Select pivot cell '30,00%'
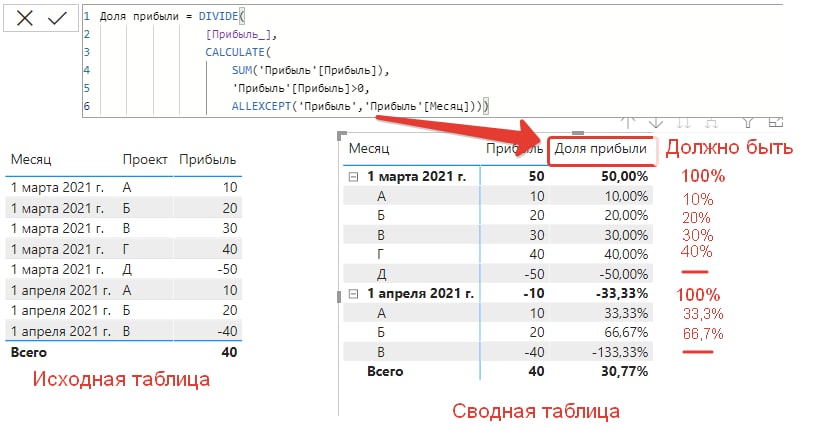 click(626, 235)
